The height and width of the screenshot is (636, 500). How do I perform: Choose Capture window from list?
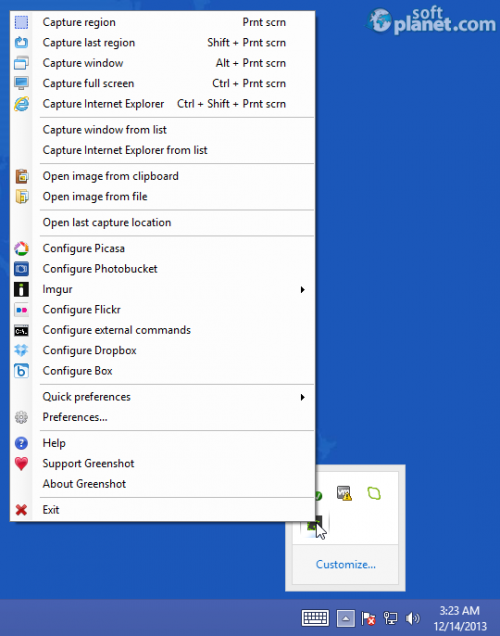(x=163, y=130)
